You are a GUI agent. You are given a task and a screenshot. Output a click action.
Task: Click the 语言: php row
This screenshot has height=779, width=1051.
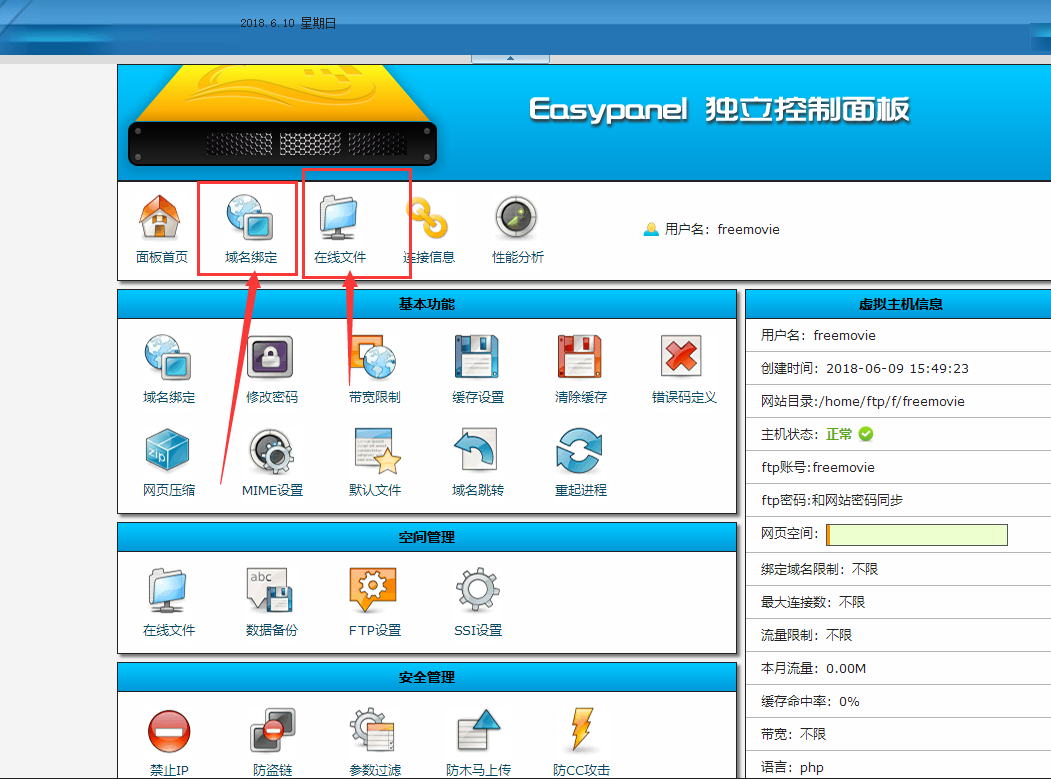899,767
